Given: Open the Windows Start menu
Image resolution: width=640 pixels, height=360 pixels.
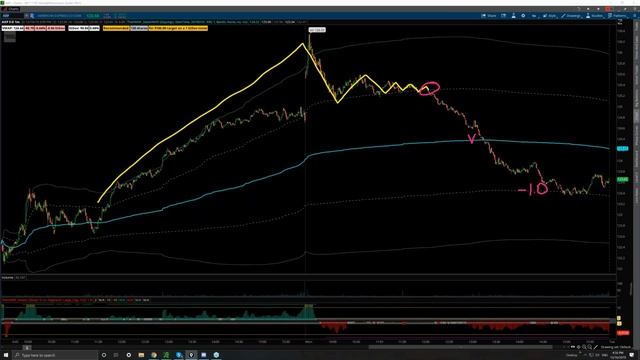Looking at the screenshot, I should click(6, 355).
